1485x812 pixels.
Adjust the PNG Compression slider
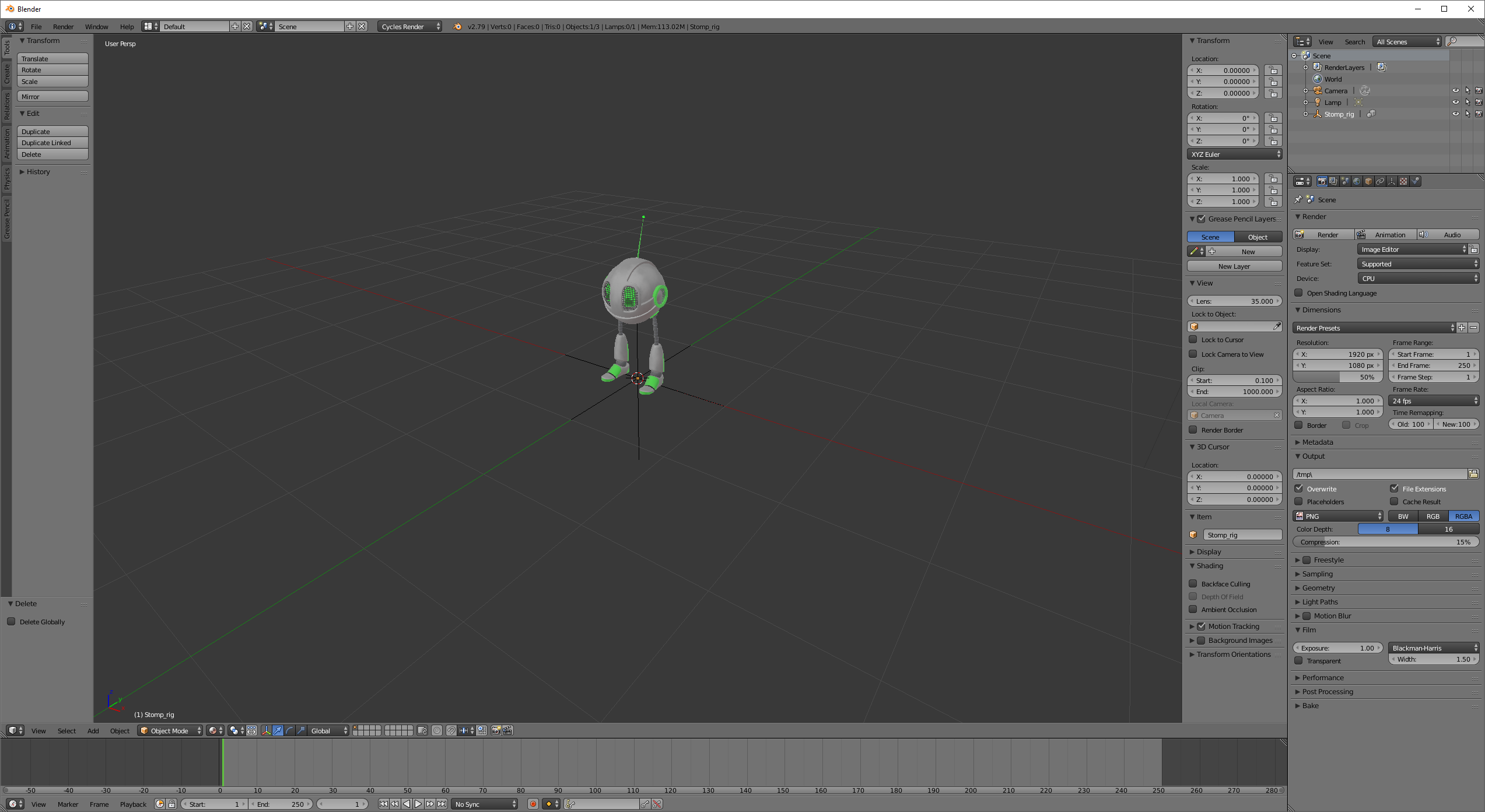point(1386,542)
